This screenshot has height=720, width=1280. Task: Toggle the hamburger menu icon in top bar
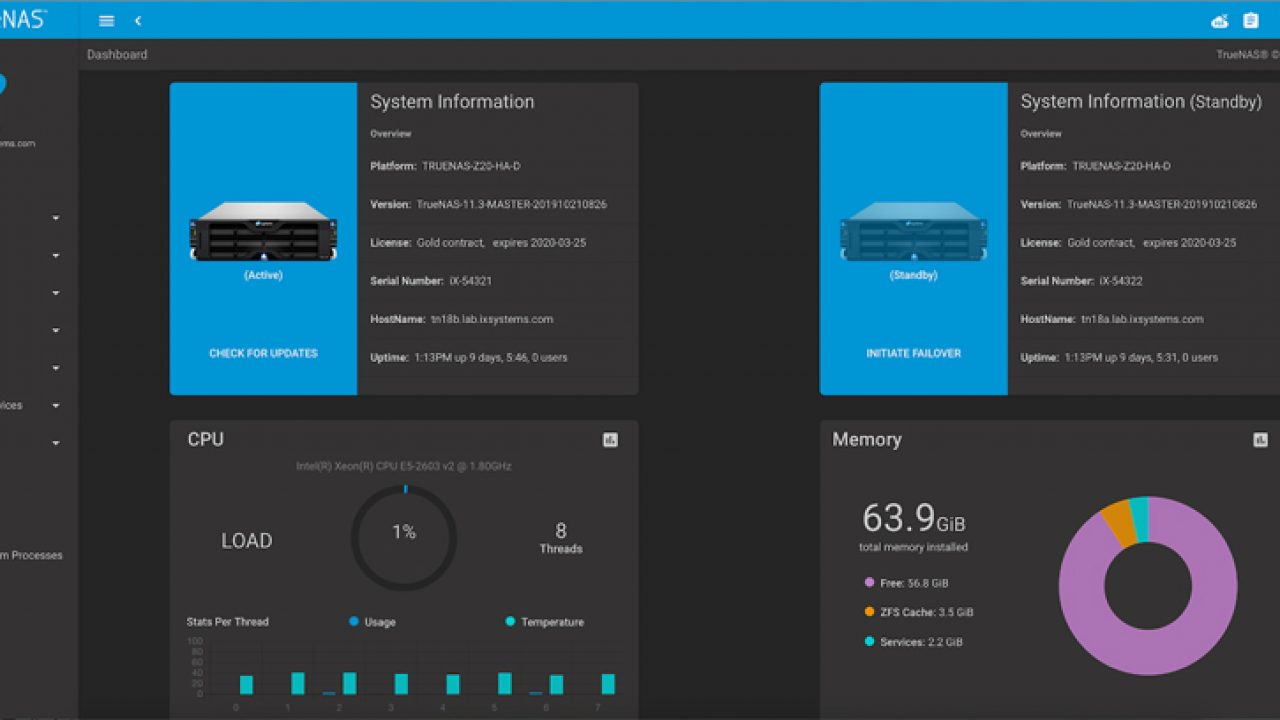(x=107, y=20)
